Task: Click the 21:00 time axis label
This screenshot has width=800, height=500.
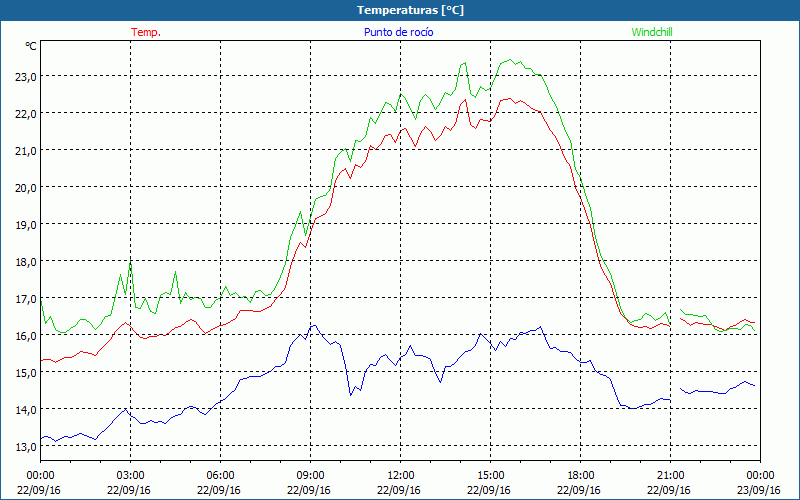Action: pyautogui.click(x=670, y=476)
